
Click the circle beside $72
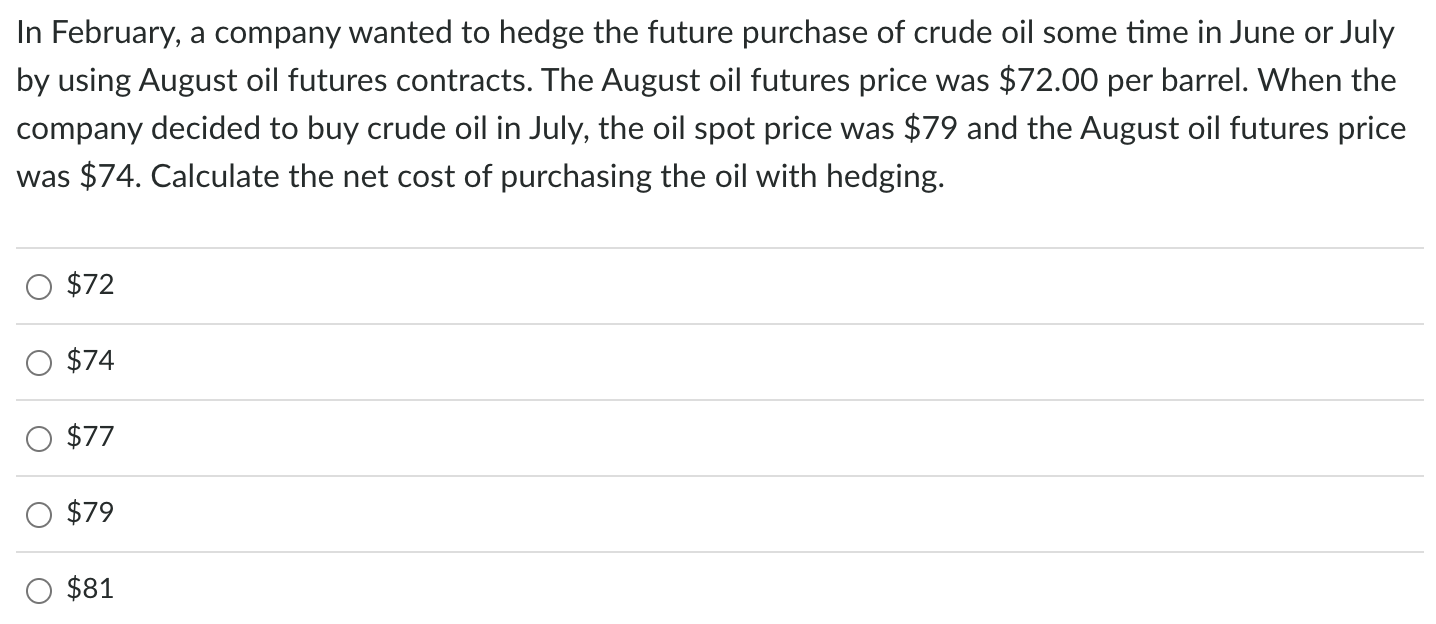point(39,287)
